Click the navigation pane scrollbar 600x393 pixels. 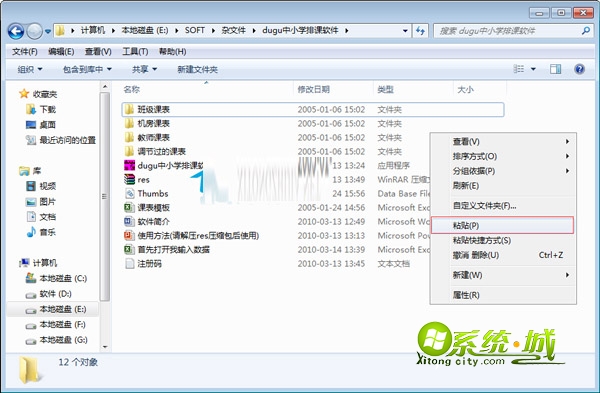point(105,196)
